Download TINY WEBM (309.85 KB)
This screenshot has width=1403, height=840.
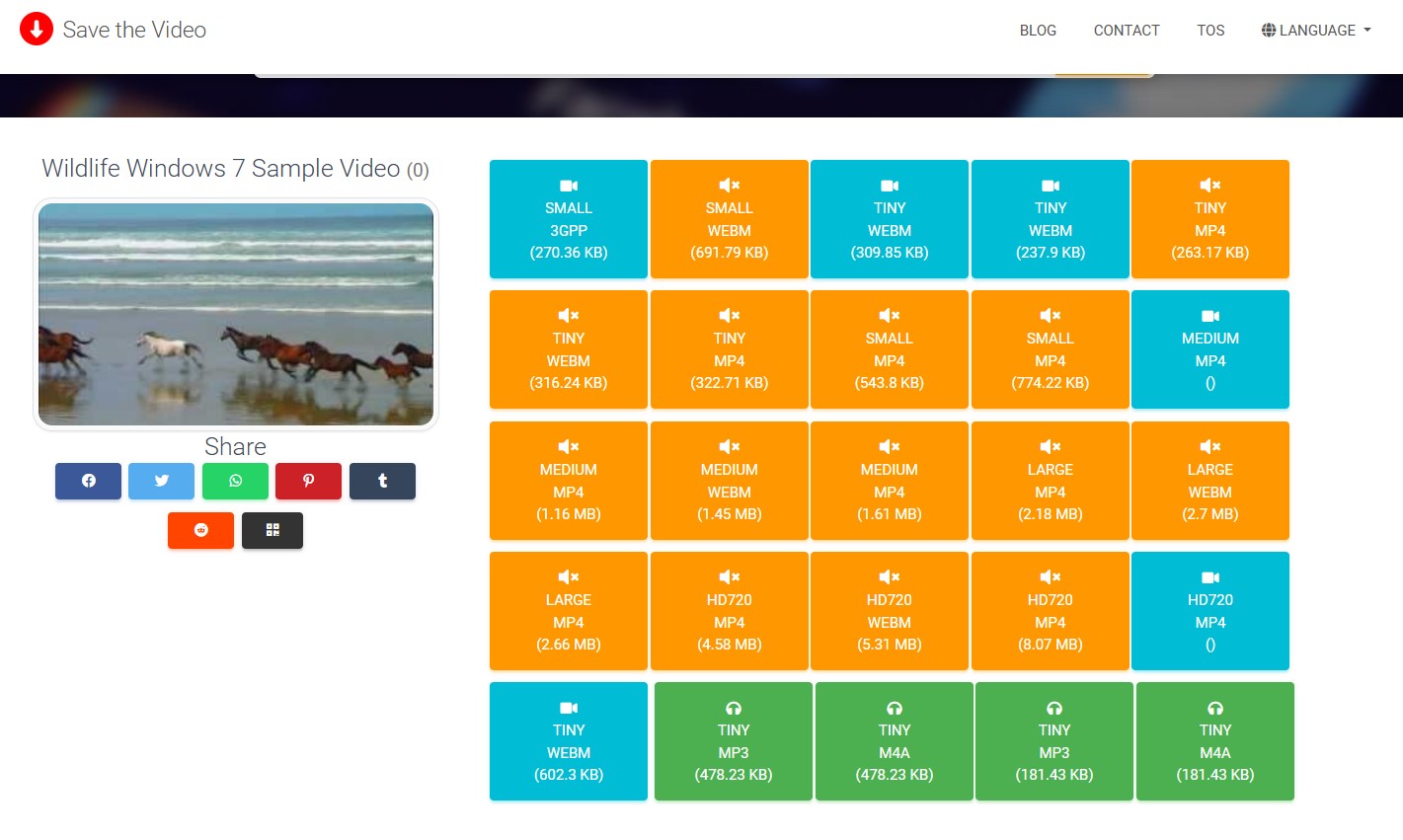890,219
